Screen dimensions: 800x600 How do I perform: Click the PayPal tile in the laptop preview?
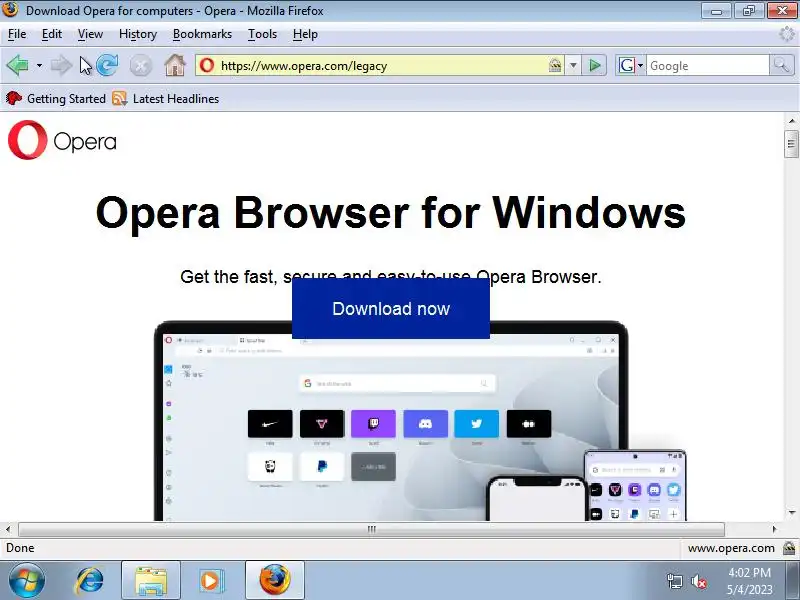(x=322, y=466)
